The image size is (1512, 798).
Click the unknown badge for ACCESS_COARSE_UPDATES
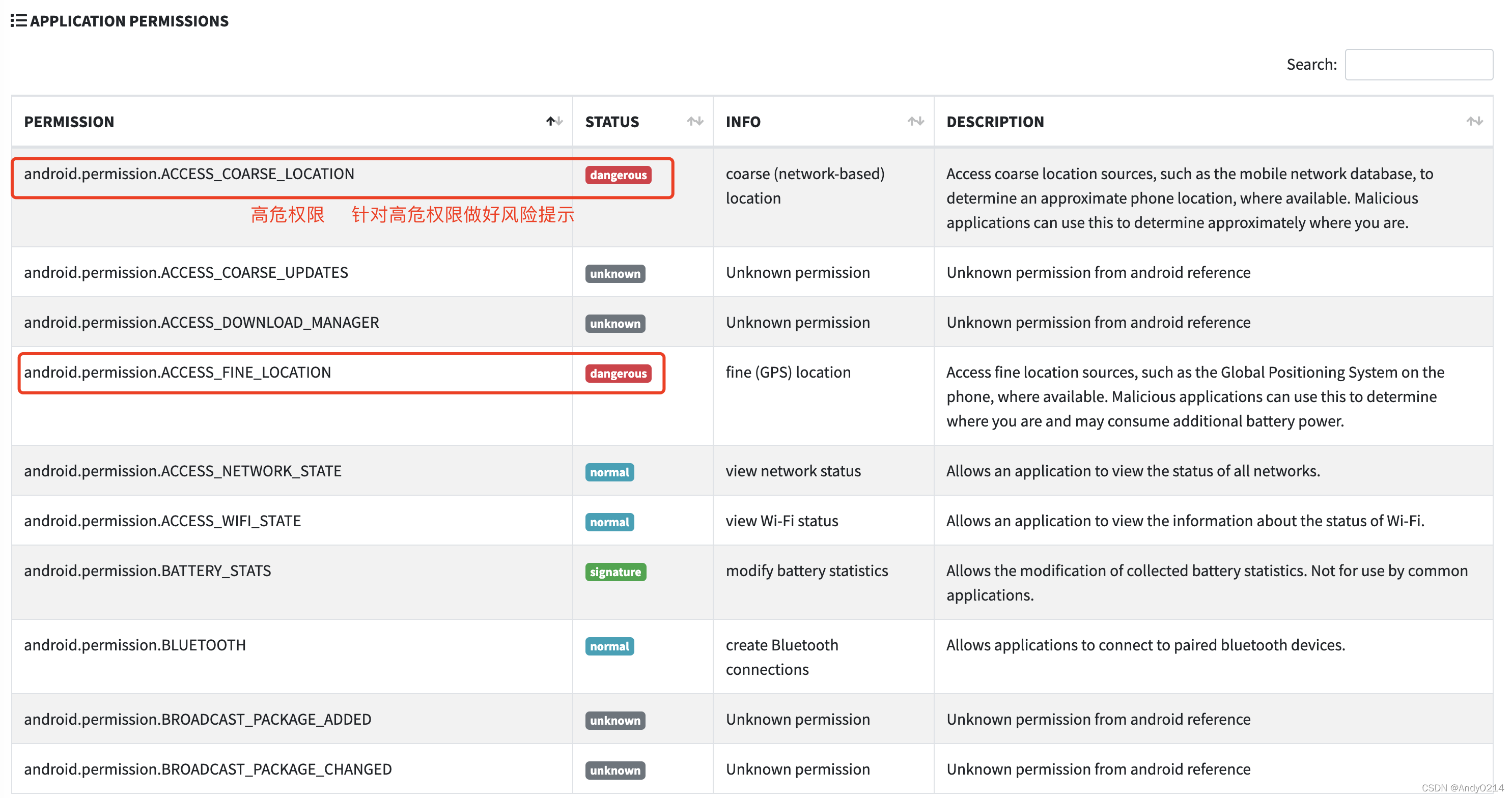[x=614, y=273]
